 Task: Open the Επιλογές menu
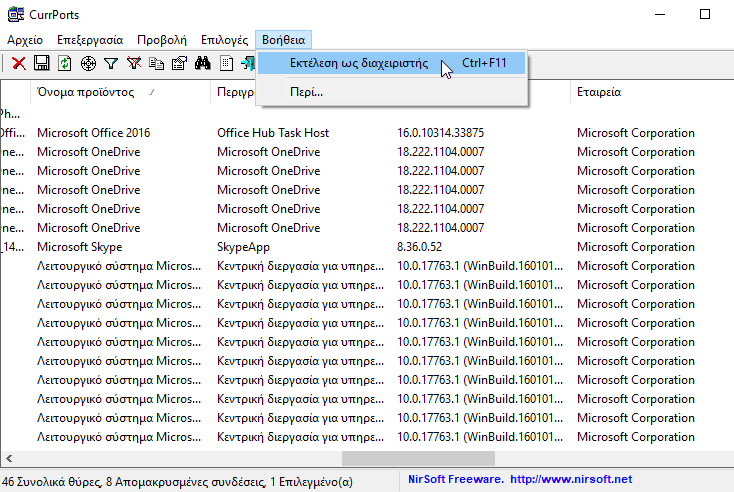point(224,40)
